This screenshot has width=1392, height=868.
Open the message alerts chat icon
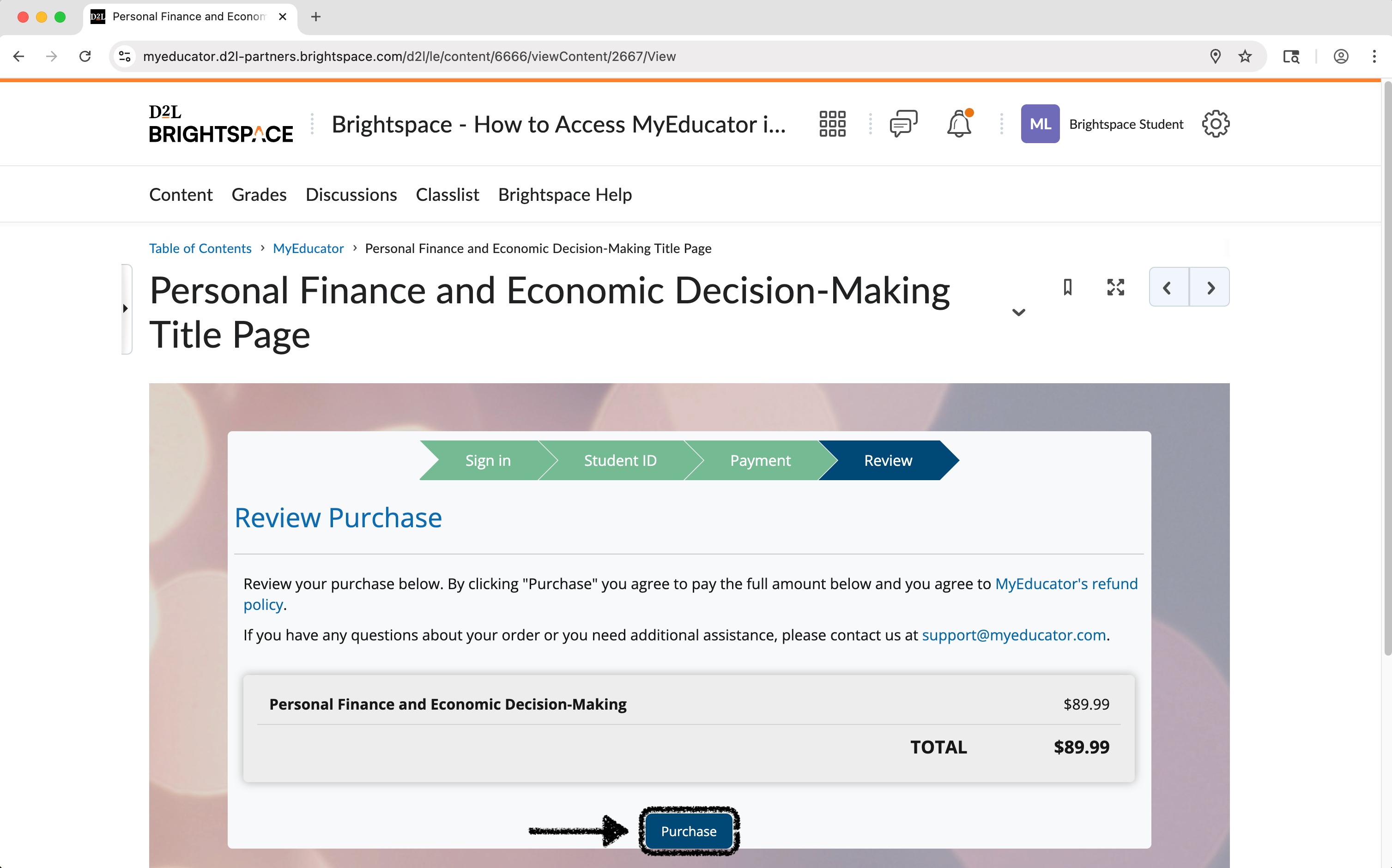point(903,124)
